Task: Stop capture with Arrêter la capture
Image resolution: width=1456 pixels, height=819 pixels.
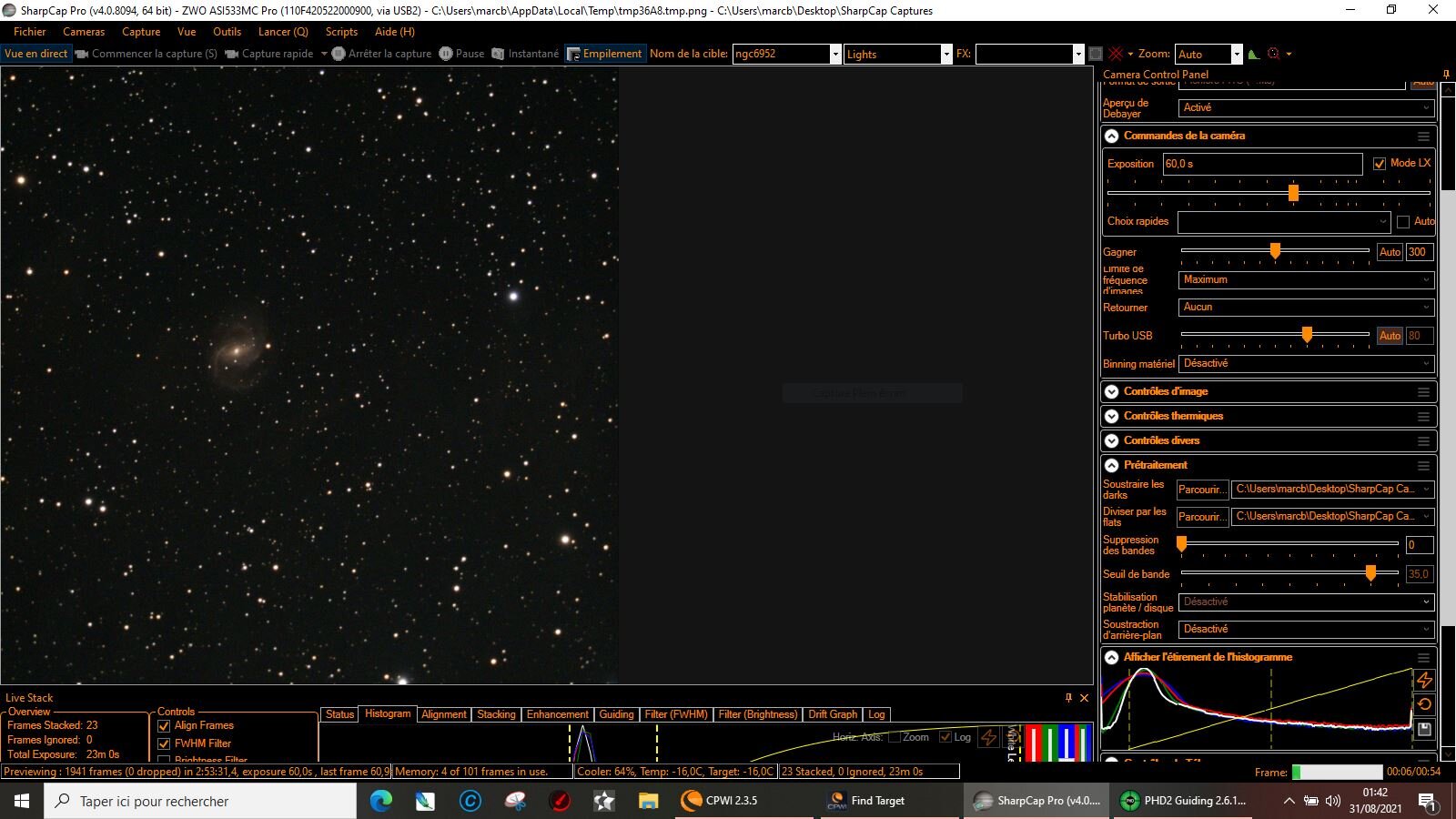Action: click(x=381, y=54)
